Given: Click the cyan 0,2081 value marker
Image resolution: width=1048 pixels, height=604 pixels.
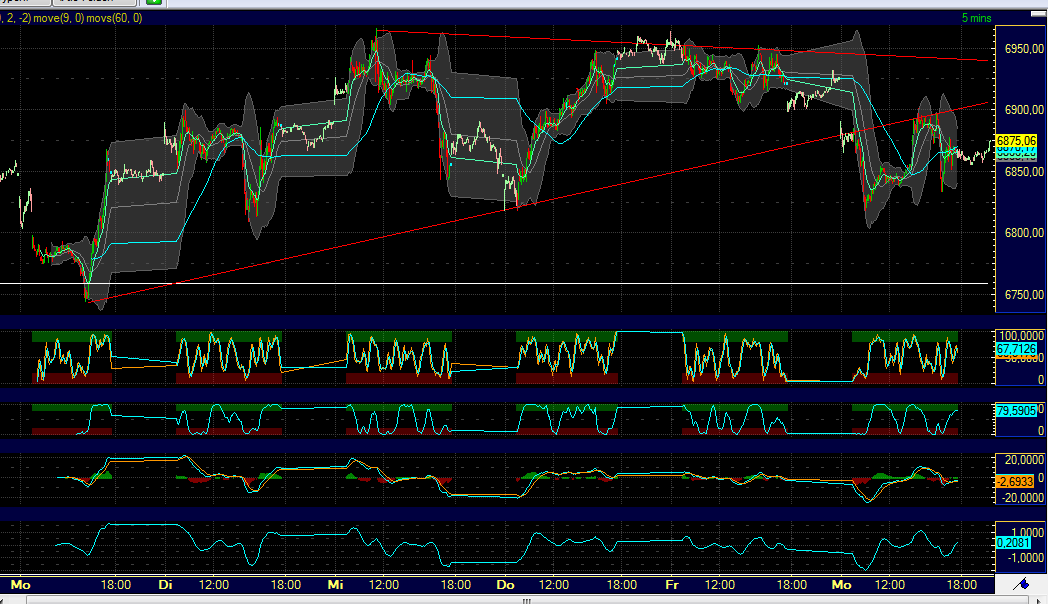Looking at the screenshot, I should pyautogui.click(x=1014, y=541).
